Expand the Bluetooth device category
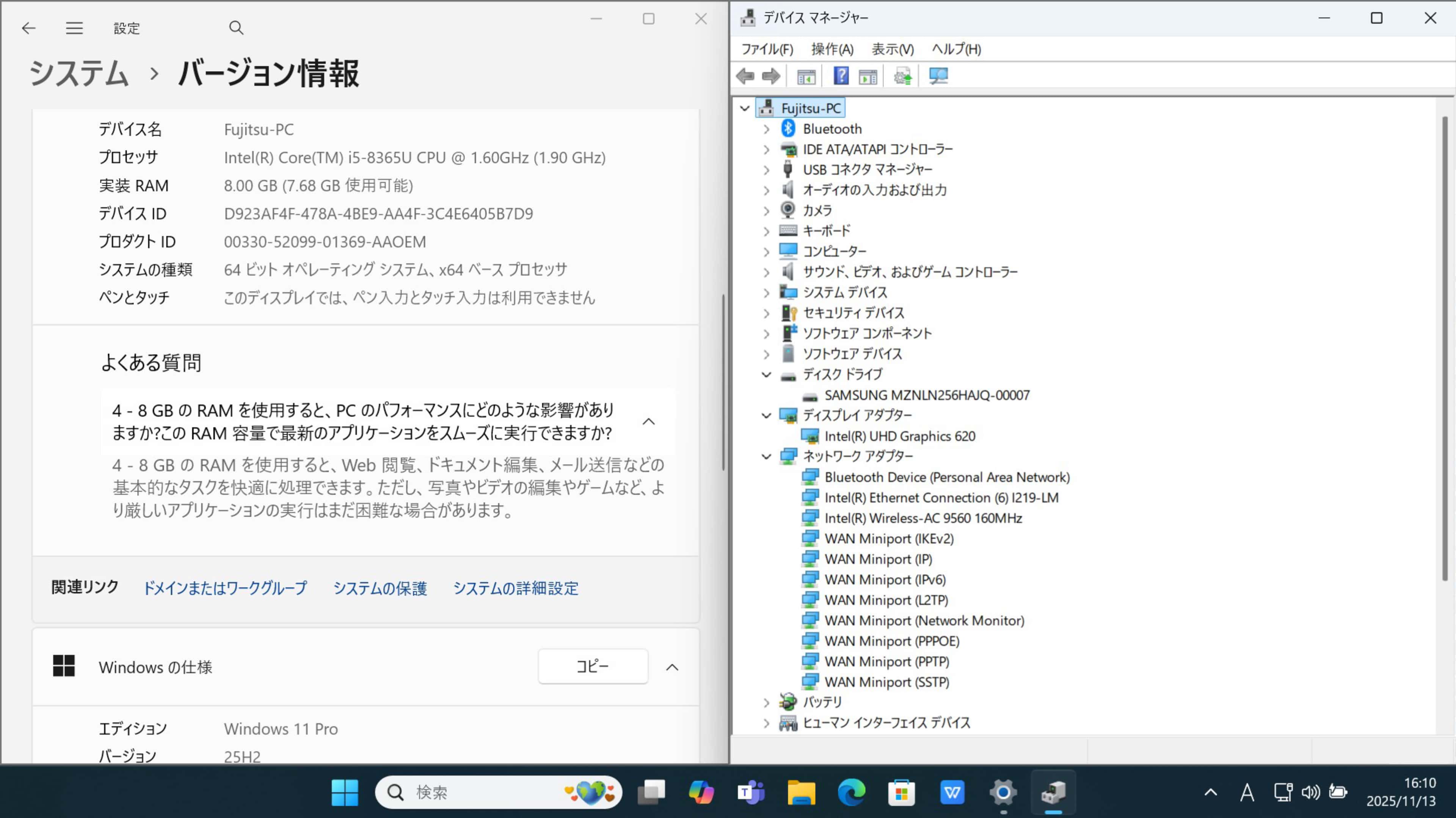The width and height of the screenshot is (1456, 818). 766,129
